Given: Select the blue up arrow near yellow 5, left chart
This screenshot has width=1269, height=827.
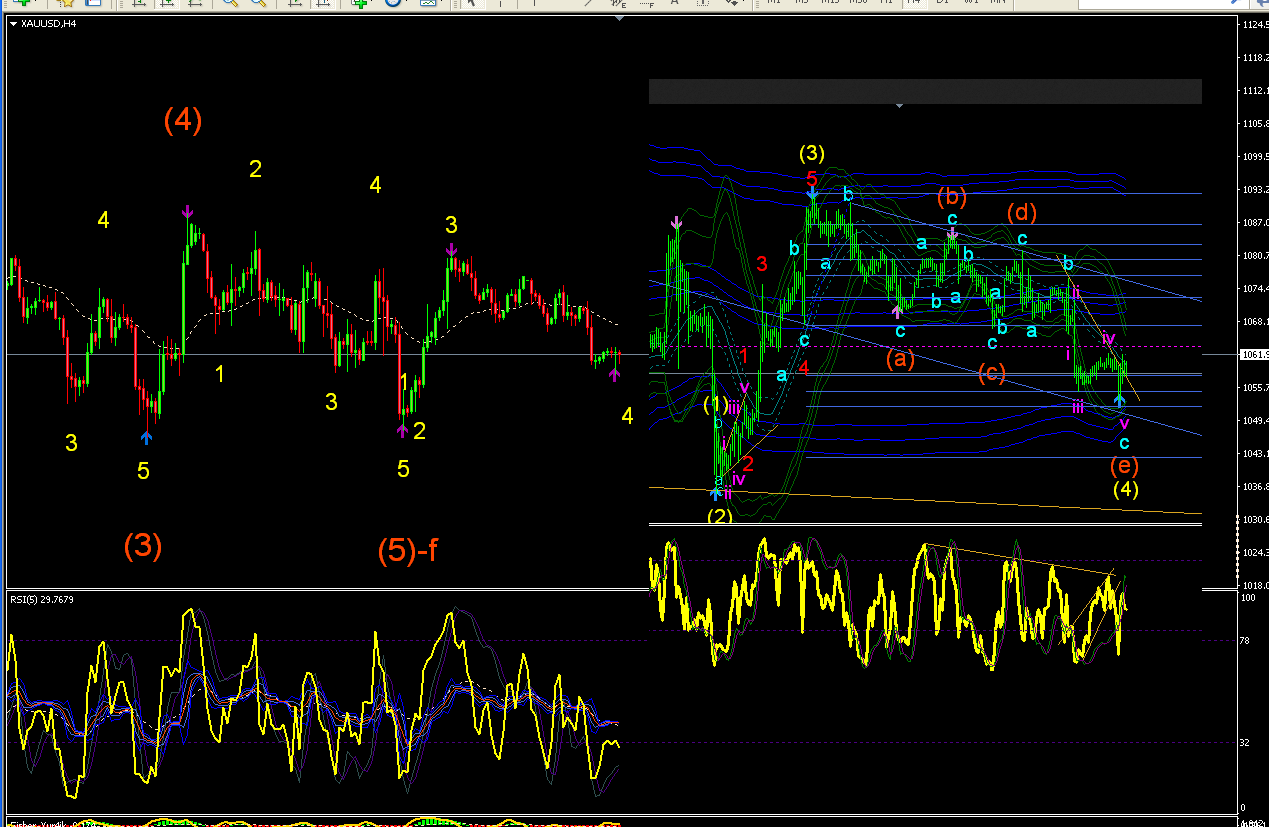Looking at the screenshot, I should click(147, 437).
